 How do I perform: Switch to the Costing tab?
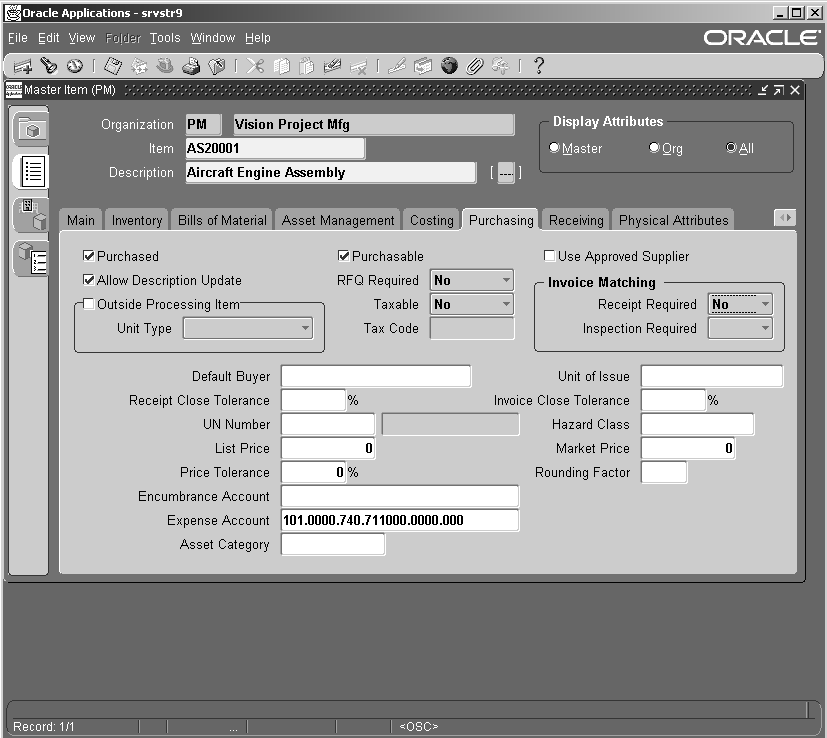pyautogui.click(x=431, y=220)
